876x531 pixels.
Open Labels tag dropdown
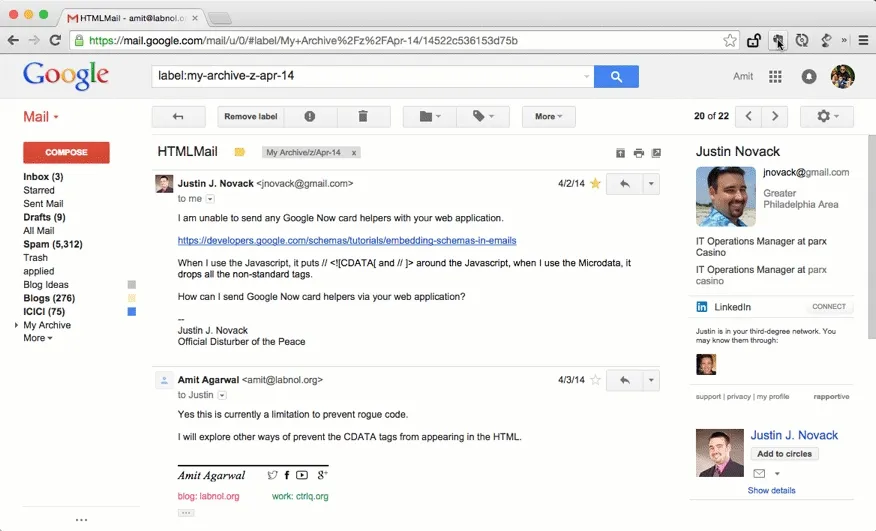click(x=483, y=116)
